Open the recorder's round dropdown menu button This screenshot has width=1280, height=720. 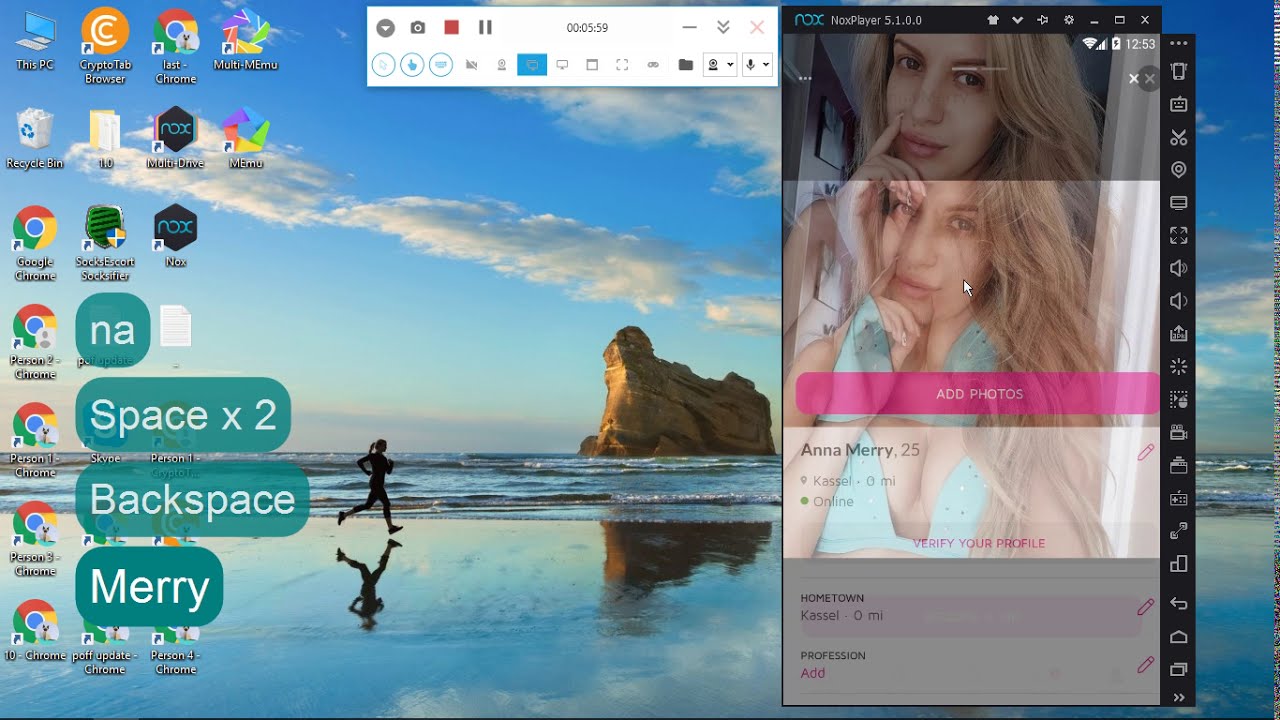pyautogui.click(x=385, y=28)
